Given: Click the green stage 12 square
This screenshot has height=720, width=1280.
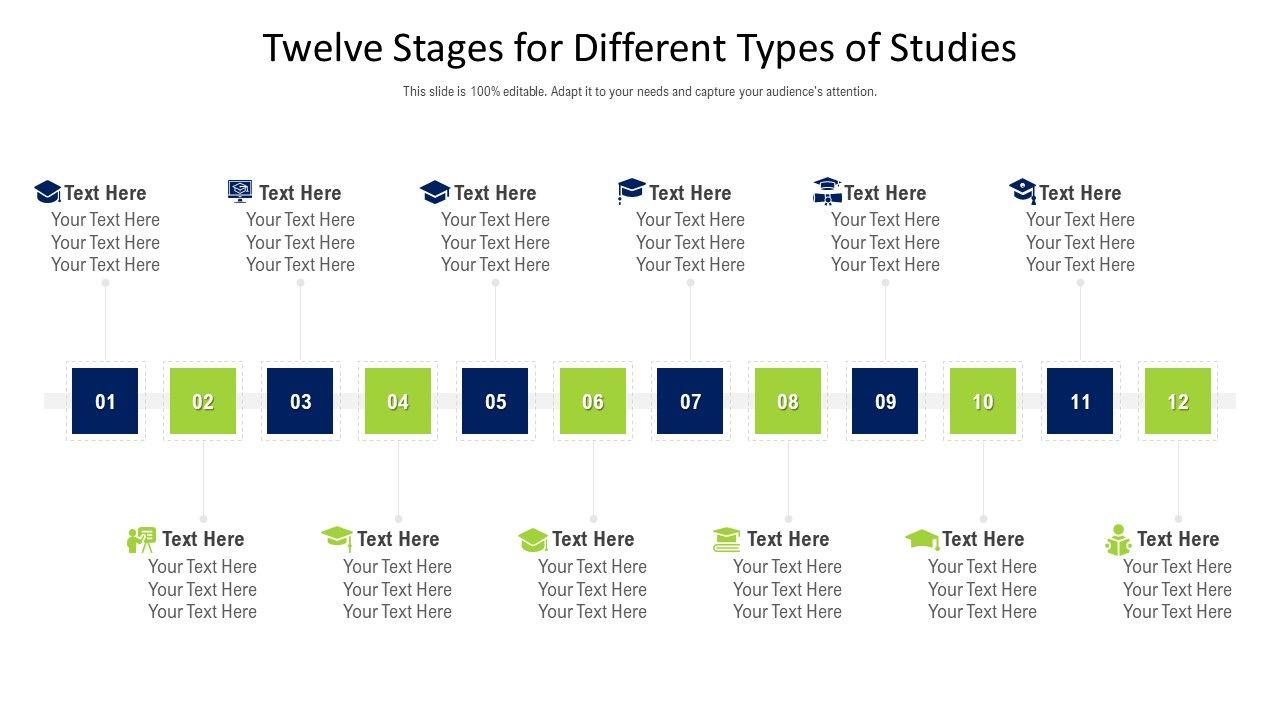Looking at the screenshot, I should tap(1178, 401).
